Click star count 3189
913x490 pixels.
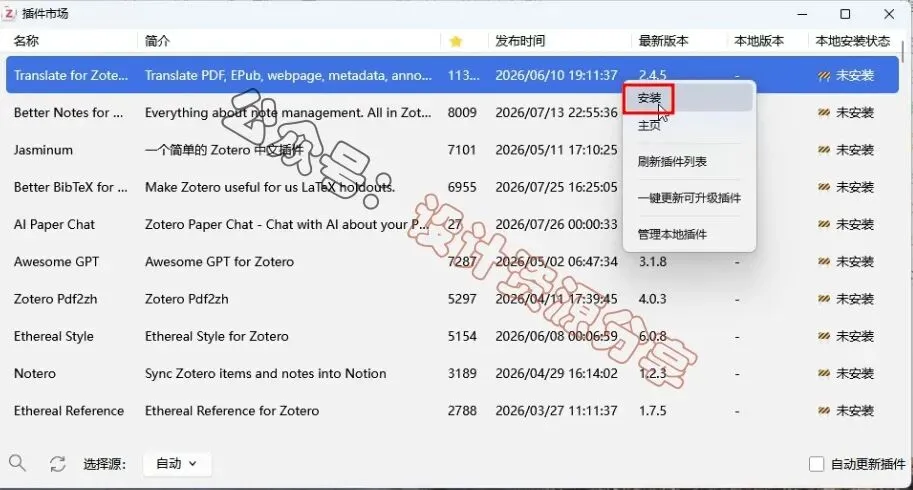click(462, 373)
